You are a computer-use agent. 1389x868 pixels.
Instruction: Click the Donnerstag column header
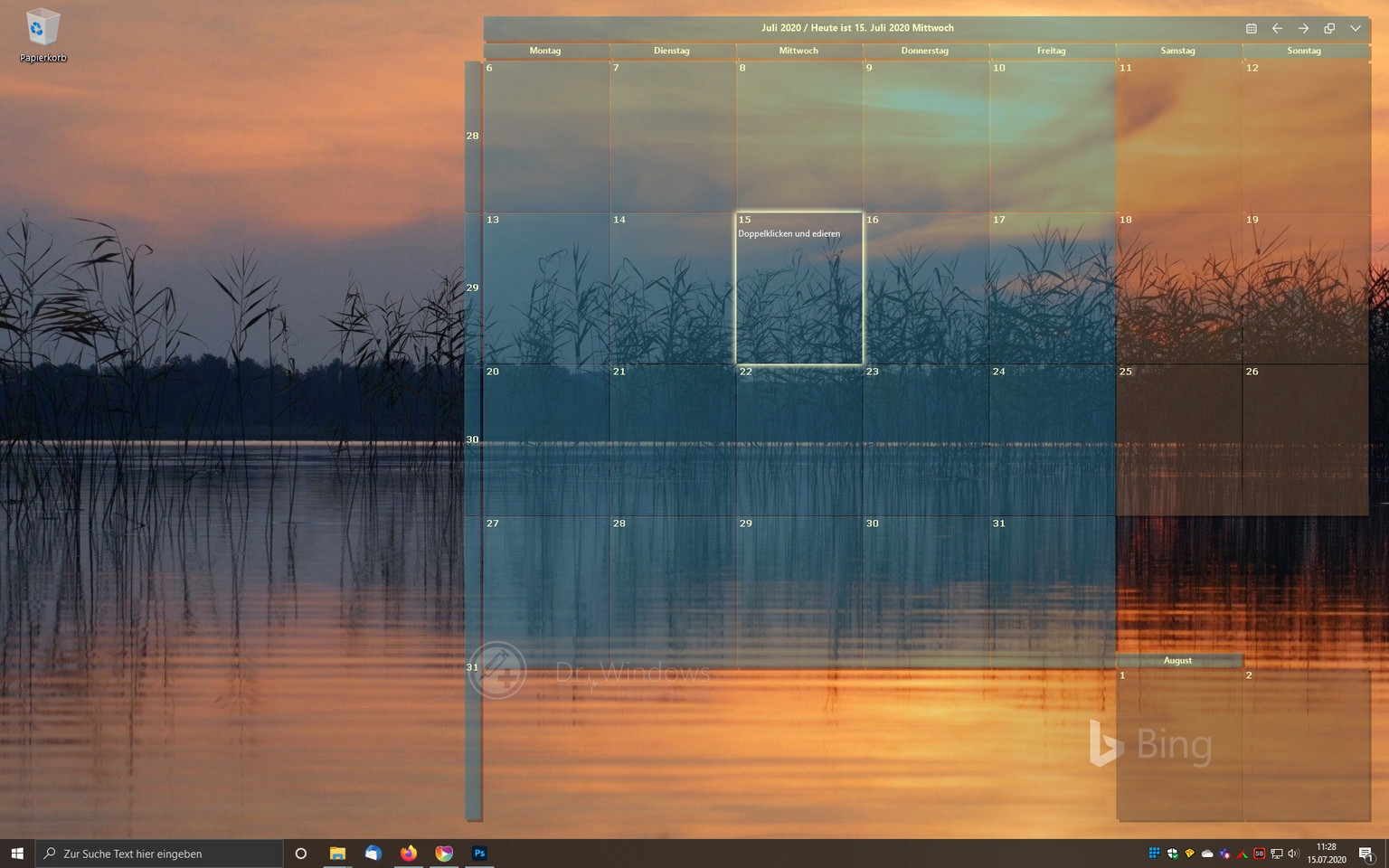pos(925,51)
